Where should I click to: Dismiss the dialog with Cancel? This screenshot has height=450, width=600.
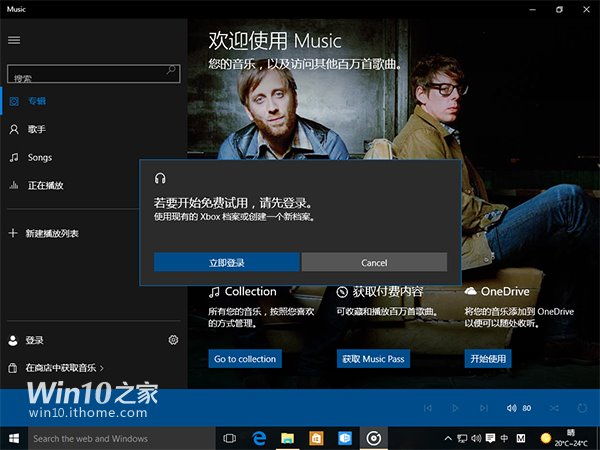(x=374, y=262)
